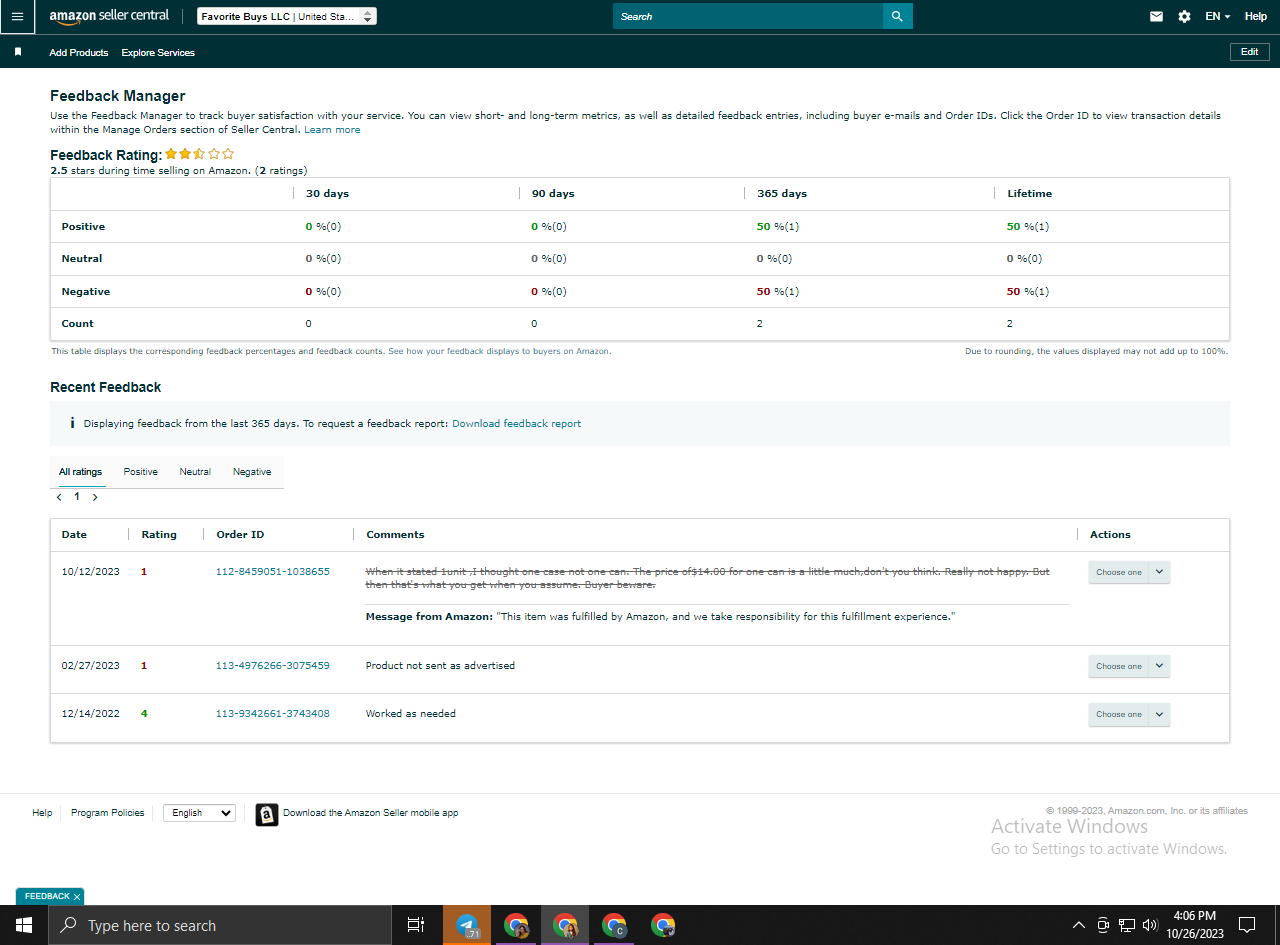This screenshot has width=1280, height=945.
Task: Open the English language selector in footer
Action: [x=199, y=813]
